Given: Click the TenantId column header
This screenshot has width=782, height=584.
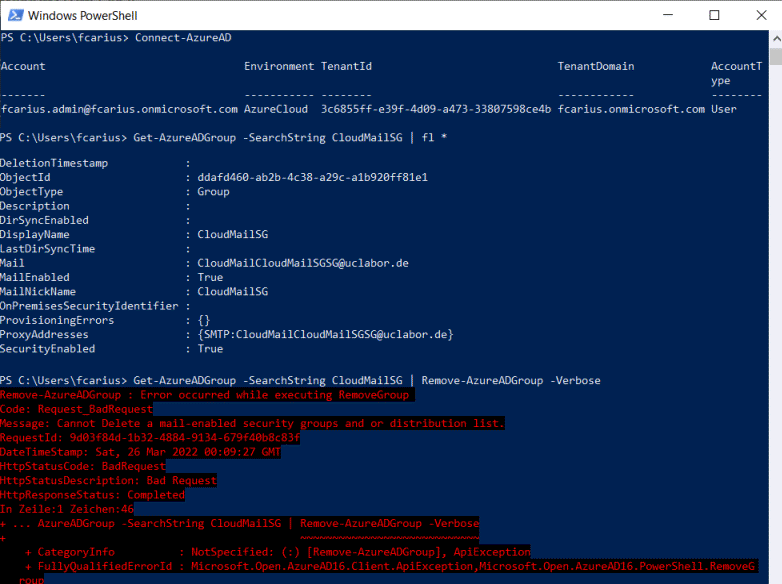Looking at the screenshot, I should click(346, 66).
